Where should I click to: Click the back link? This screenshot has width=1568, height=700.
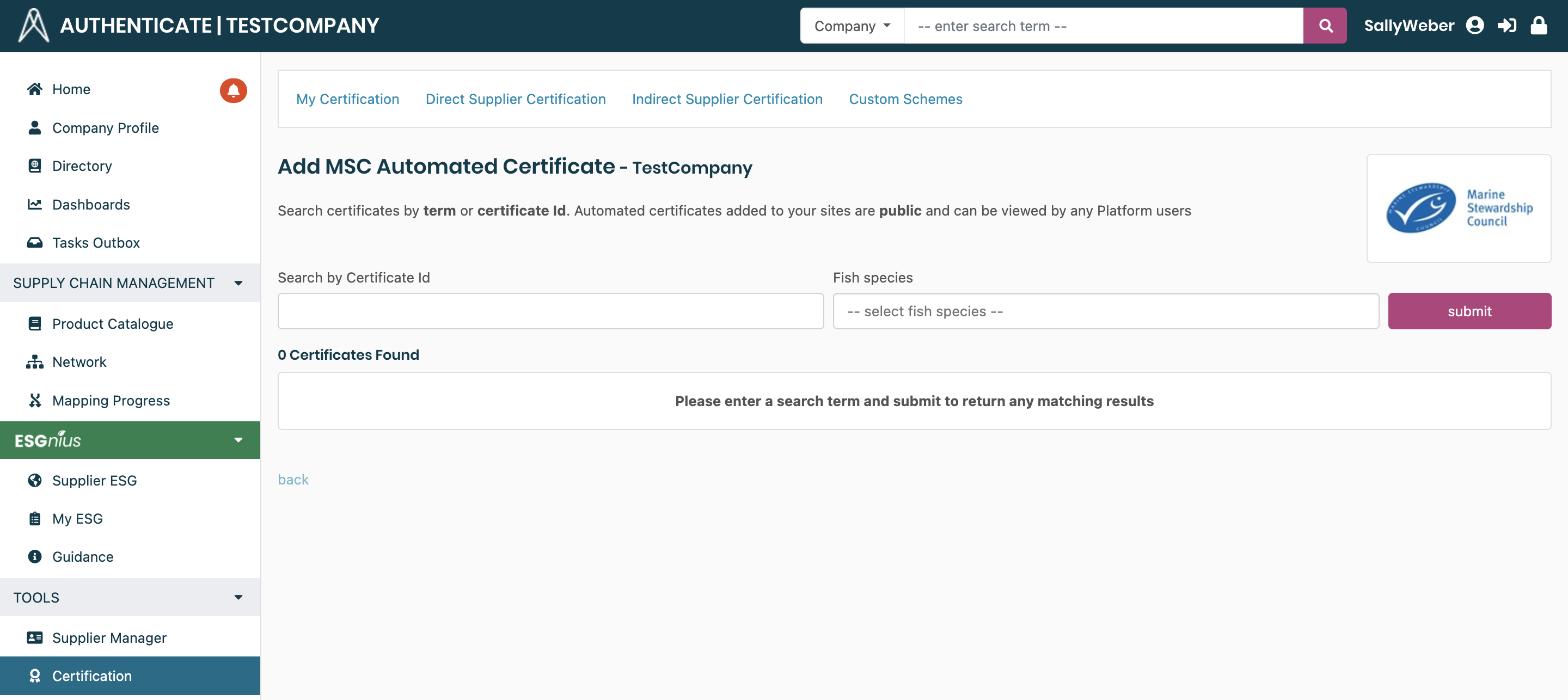293,480
